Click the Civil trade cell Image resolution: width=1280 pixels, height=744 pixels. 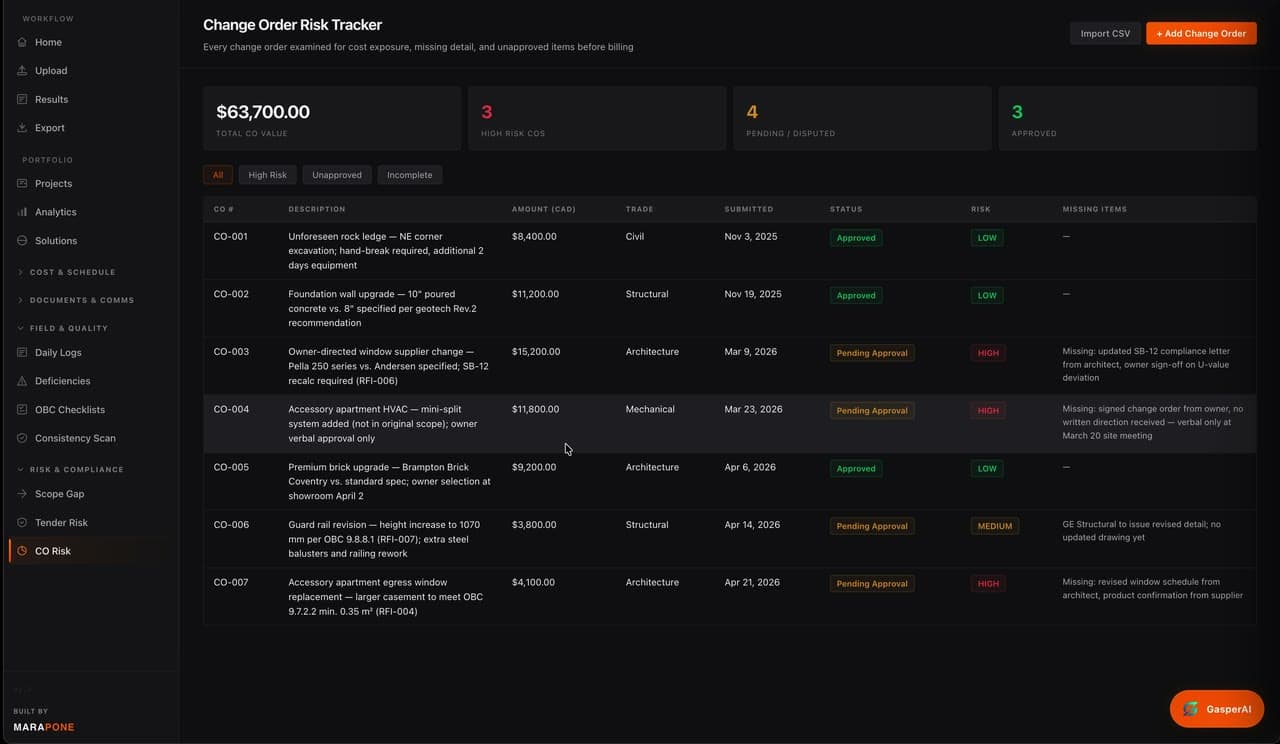coord(635,237)
